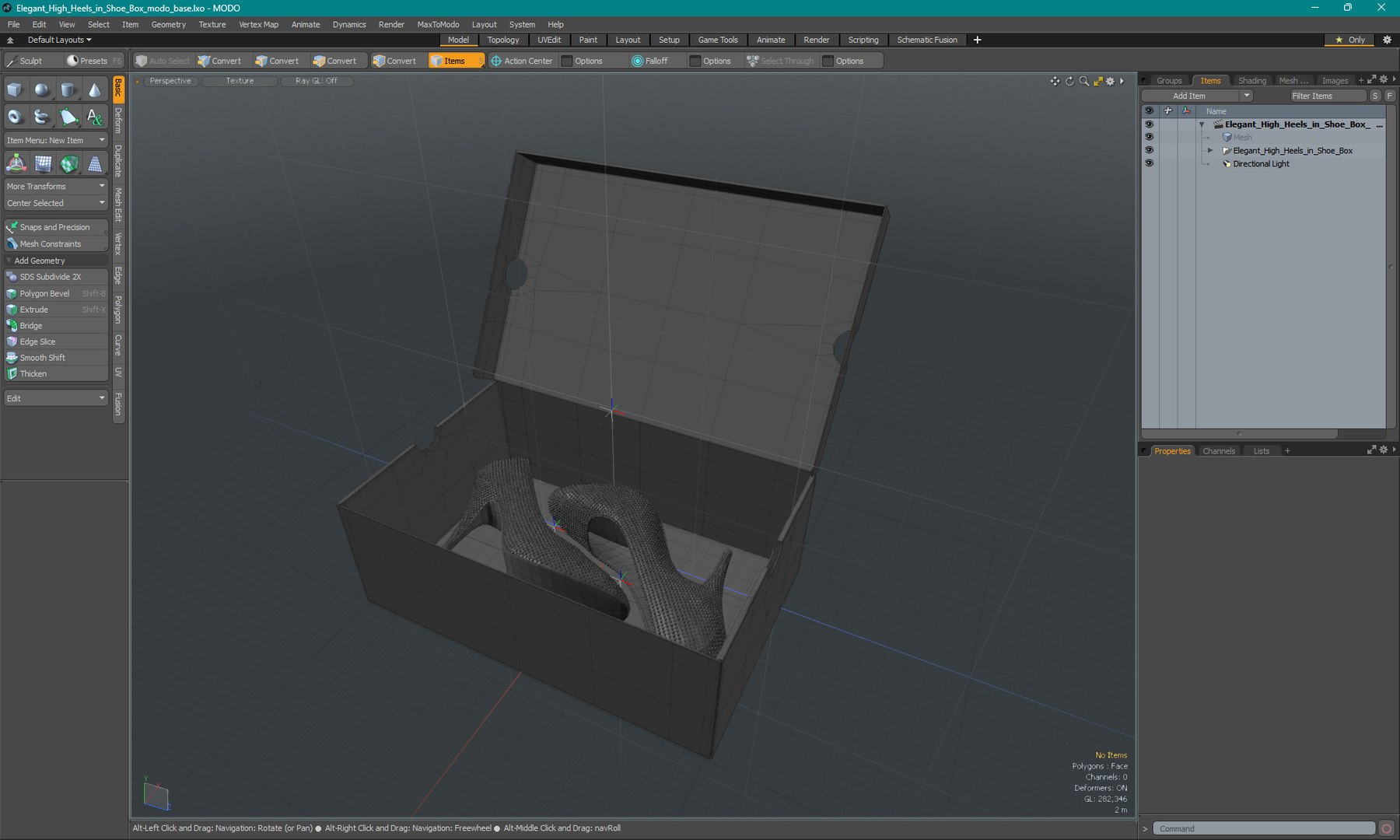
Task: Open the Geometry menu
Action: [x=168, y=24]
